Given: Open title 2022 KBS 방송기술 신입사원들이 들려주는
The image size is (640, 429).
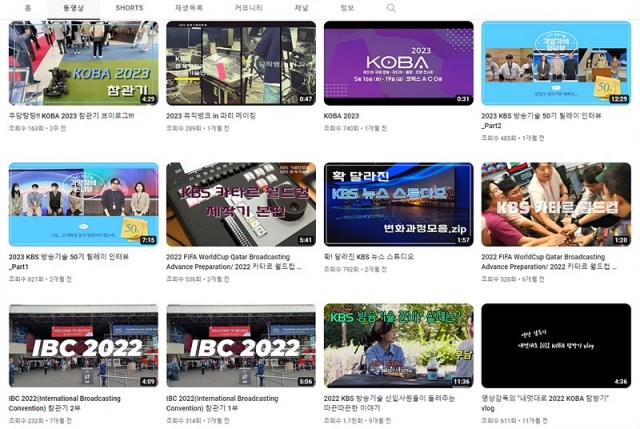Looking at the screenshot, I should [389, 403].
